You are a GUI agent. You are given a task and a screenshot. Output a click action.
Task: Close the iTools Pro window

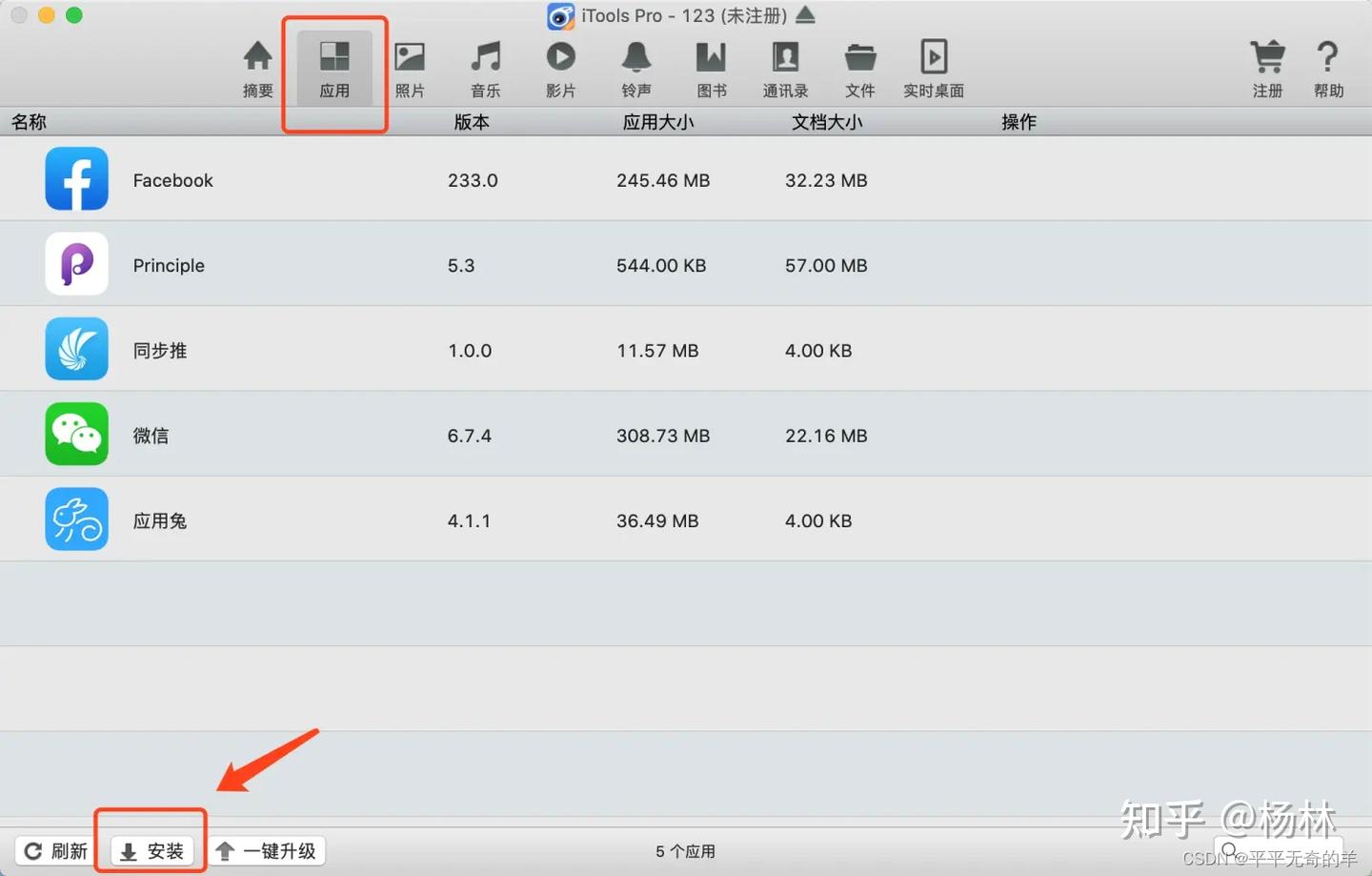19,15
